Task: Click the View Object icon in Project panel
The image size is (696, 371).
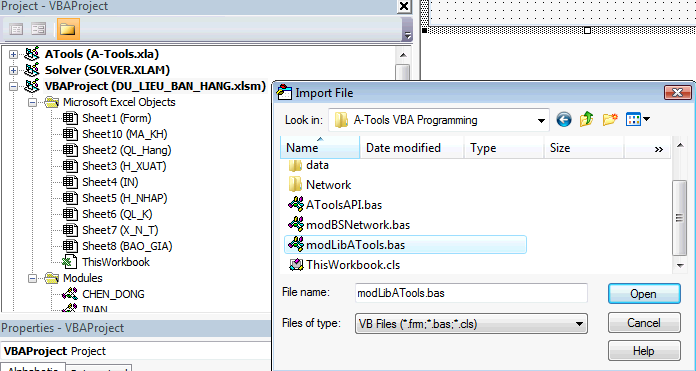Action: pyautogui.click(x=39, y=30)
